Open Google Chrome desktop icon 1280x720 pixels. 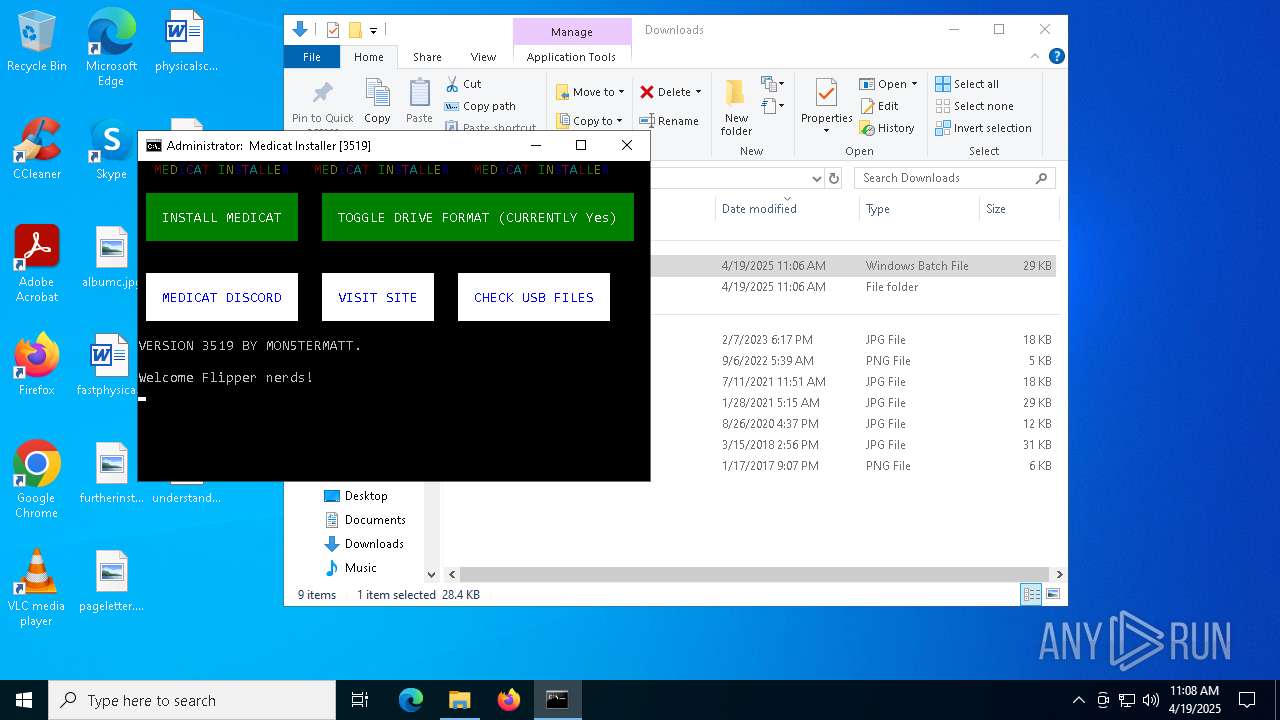point(37,480)
